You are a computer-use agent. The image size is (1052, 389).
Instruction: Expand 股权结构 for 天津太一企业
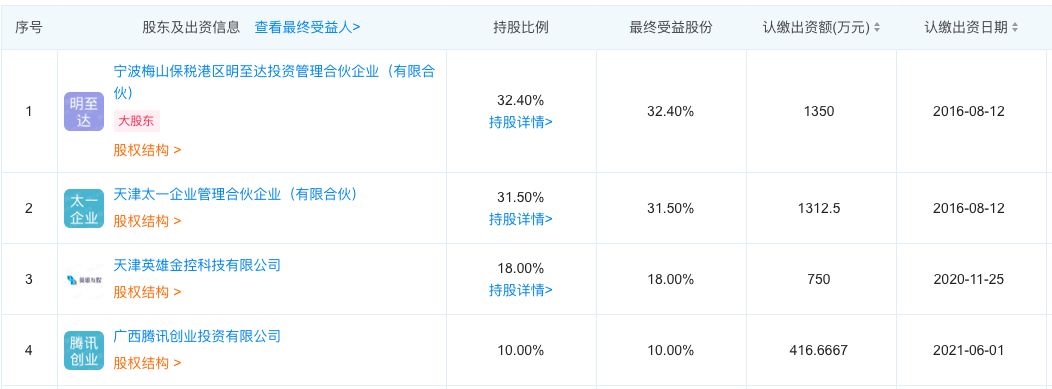pyautogui.click(x=147, y=221)
